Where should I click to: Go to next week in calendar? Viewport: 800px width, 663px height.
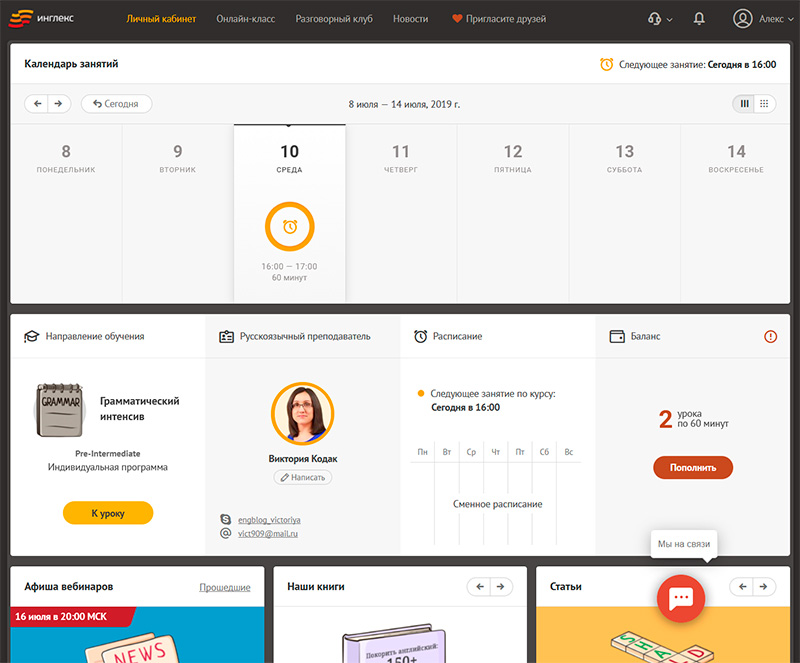click(60, 103)
